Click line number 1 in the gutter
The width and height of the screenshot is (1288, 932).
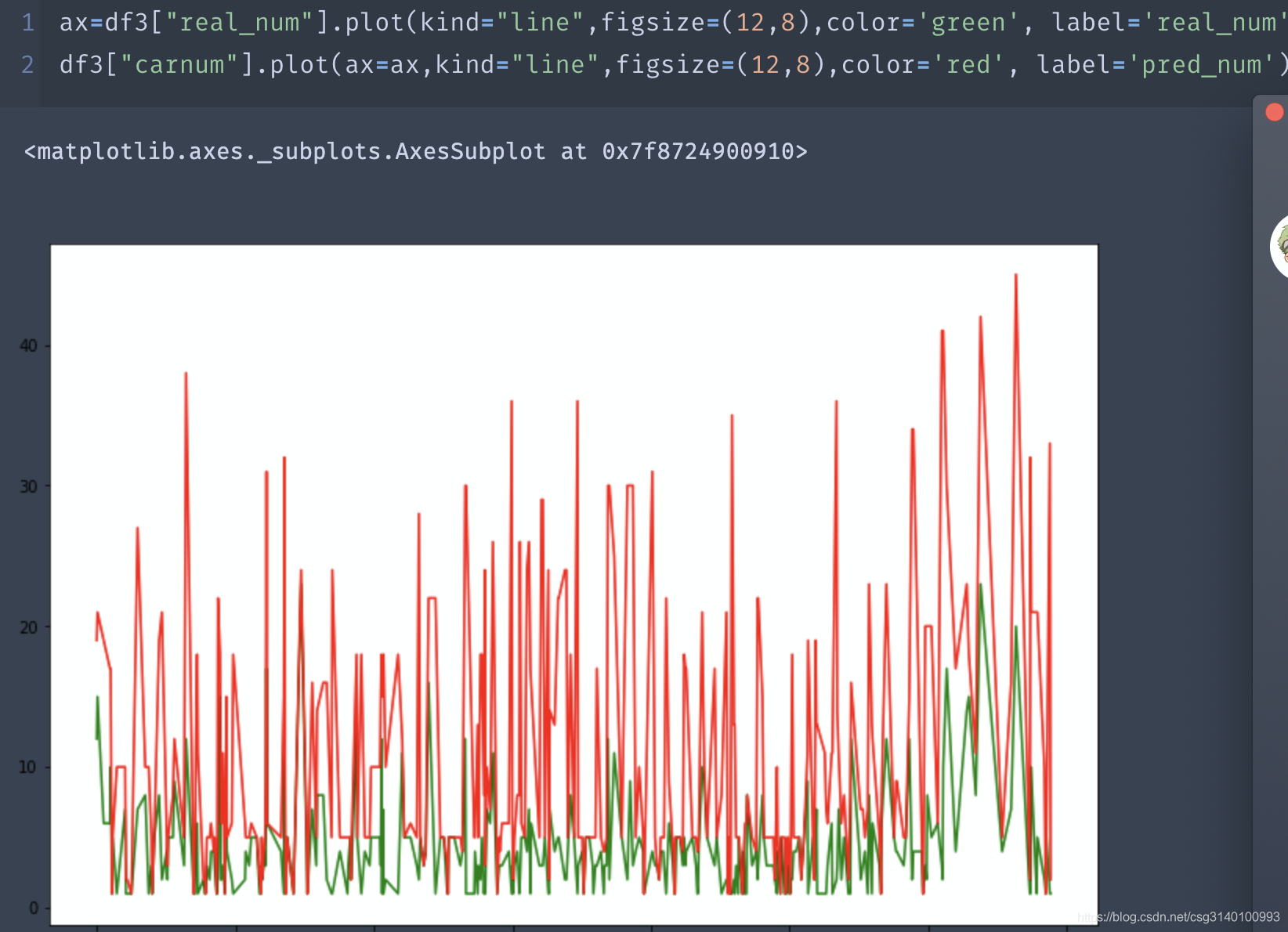click(x=28, y=23)
